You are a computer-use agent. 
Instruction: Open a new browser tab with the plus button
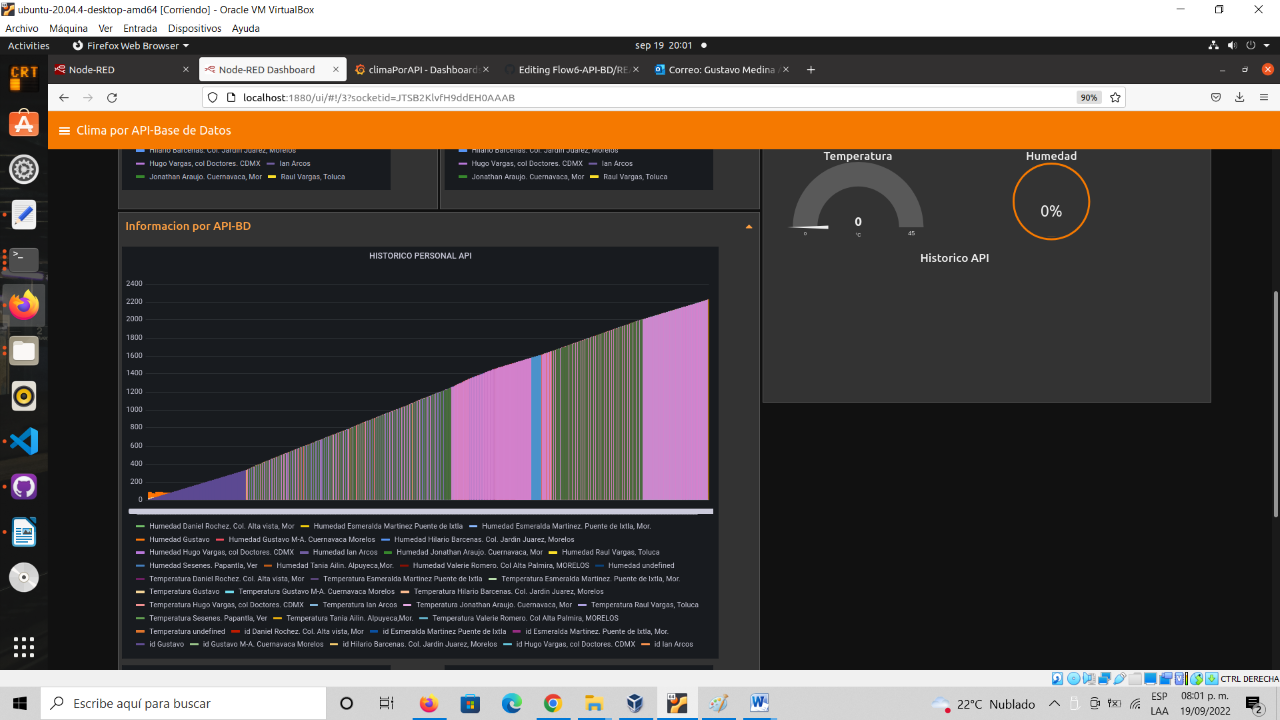coord(811,69)
